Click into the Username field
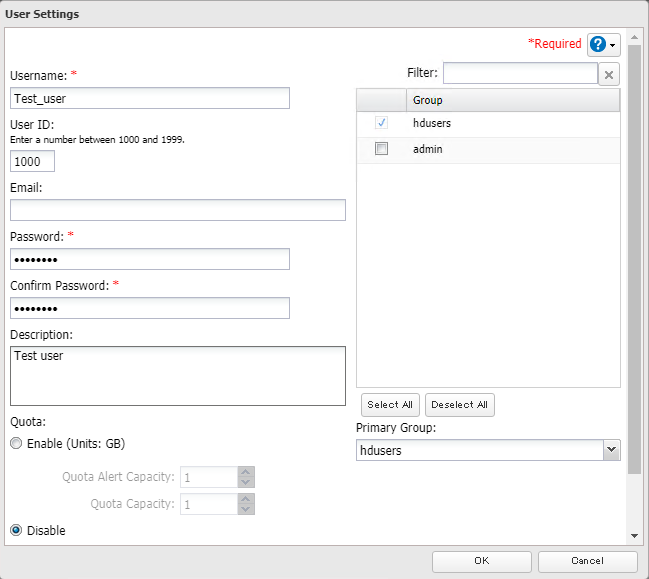 [x=150, y=98]
